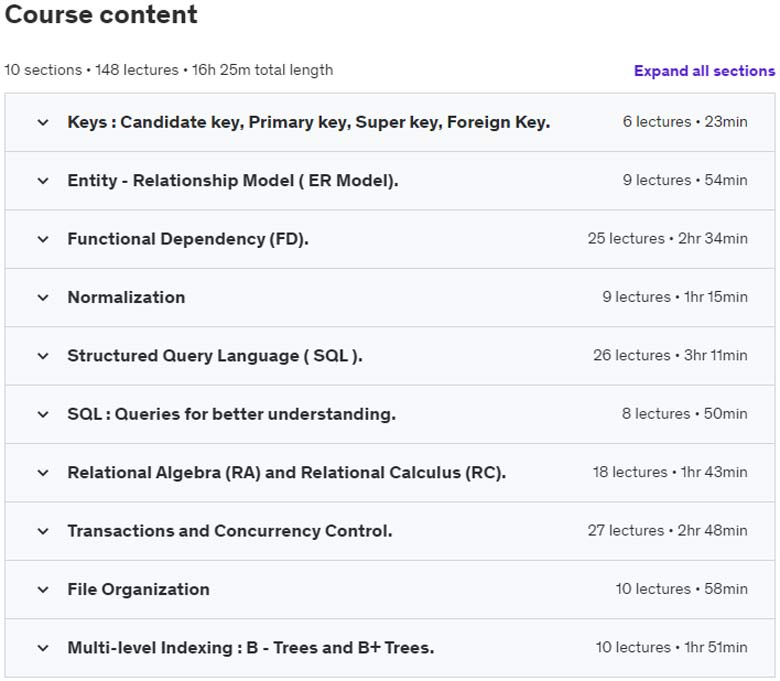
Task: Expand the chevron beside Relational Algebra and Relational Calculus
Action: (43, 473)
